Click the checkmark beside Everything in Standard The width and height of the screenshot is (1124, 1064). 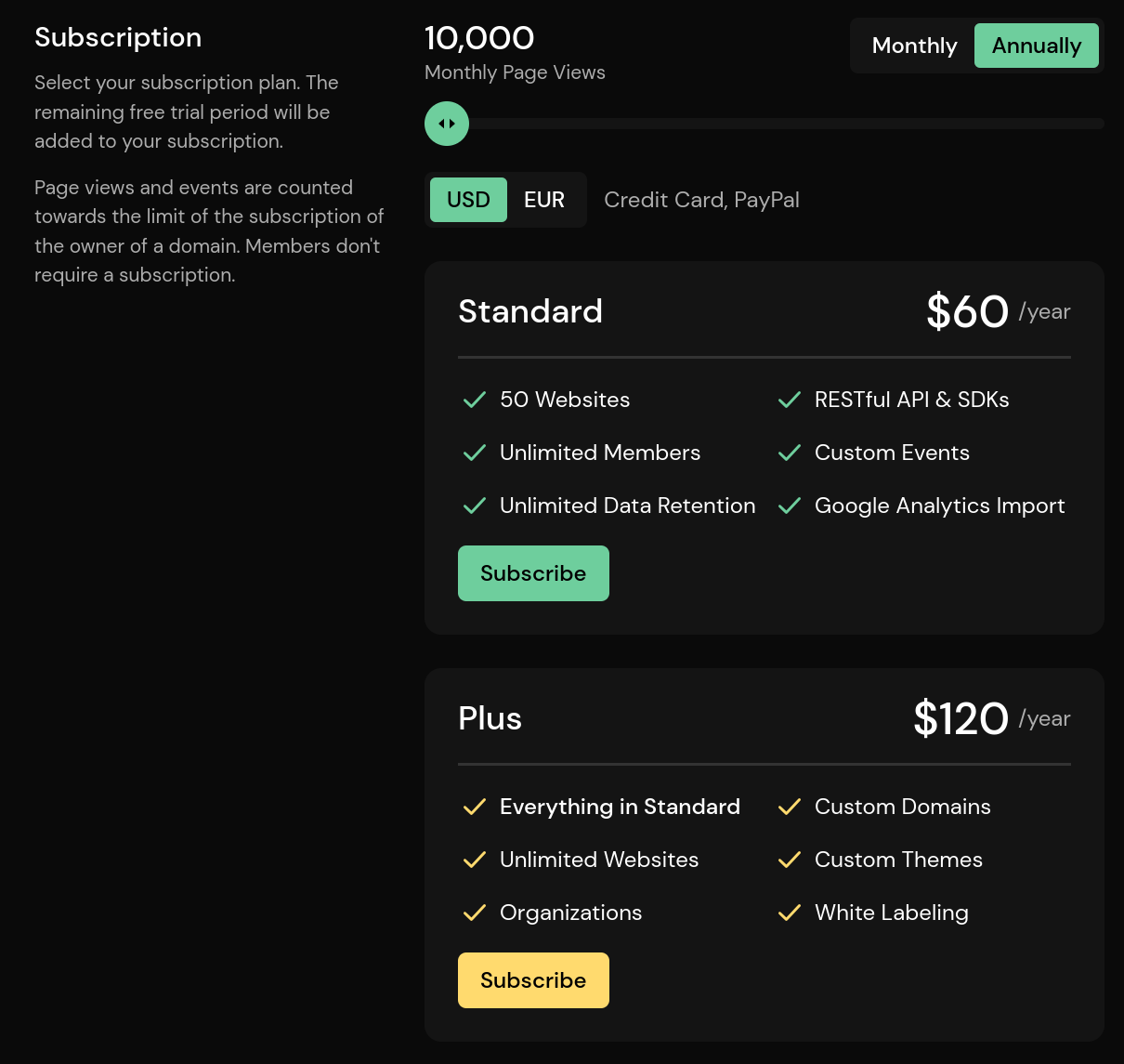click(475, 807)
